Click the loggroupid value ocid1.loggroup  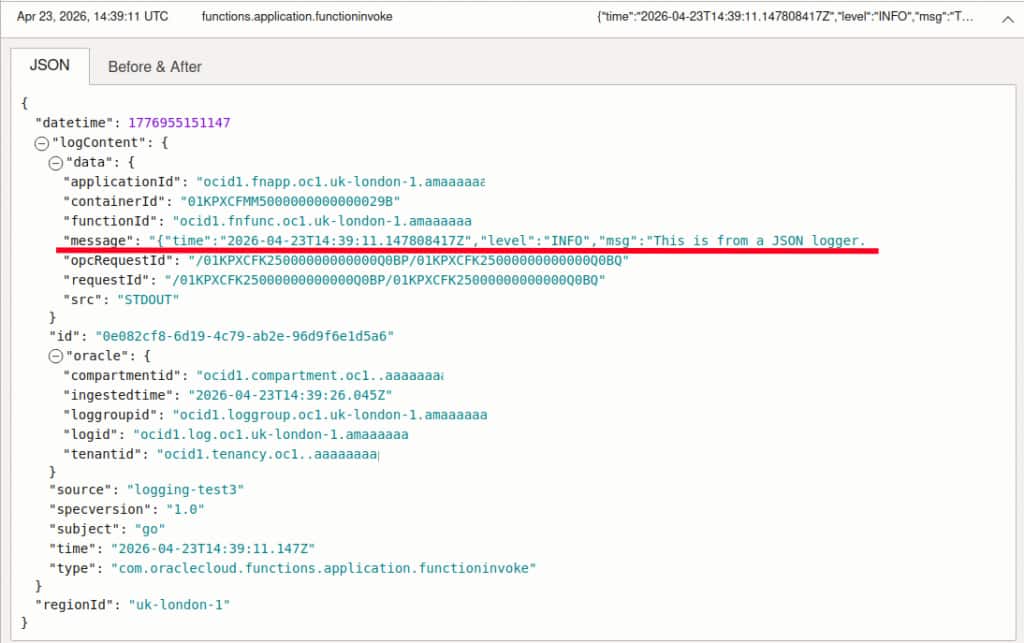(x=330, y=415)
